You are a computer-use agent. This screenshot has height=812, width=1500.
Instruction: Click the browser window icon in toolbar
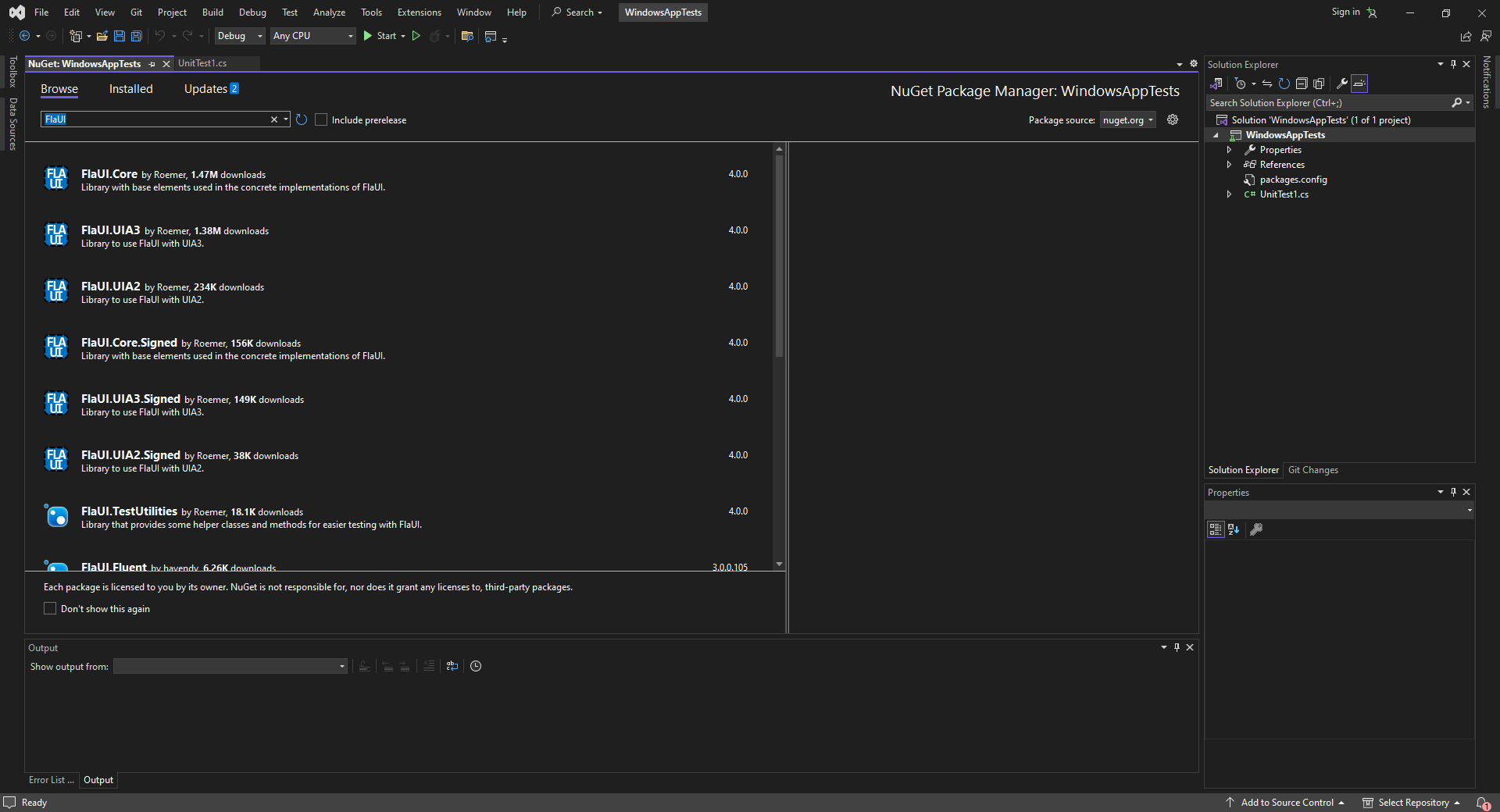[491, 36]
